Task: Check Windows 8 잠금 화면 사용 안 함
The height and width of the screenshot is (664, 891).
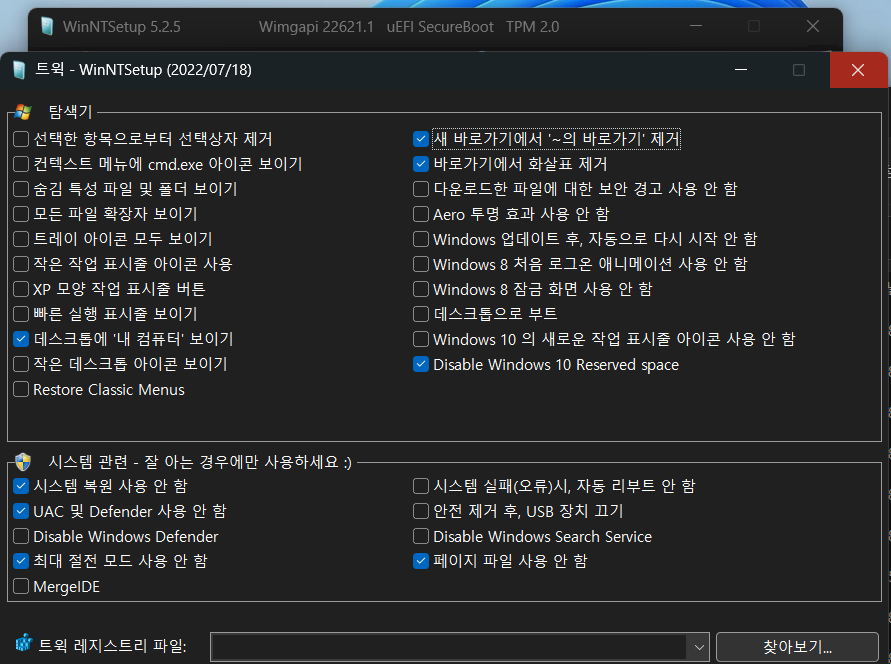Action: click(421, 289)
